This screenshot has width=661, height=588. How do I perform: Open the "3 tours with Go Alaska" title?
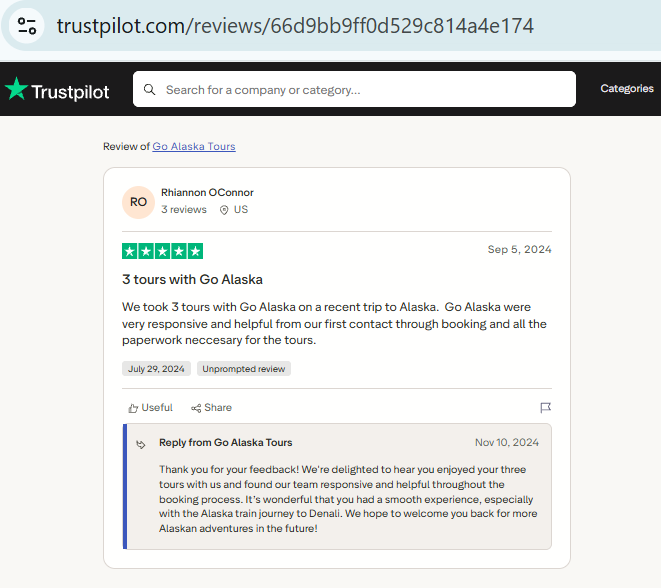tap(192, 279)
